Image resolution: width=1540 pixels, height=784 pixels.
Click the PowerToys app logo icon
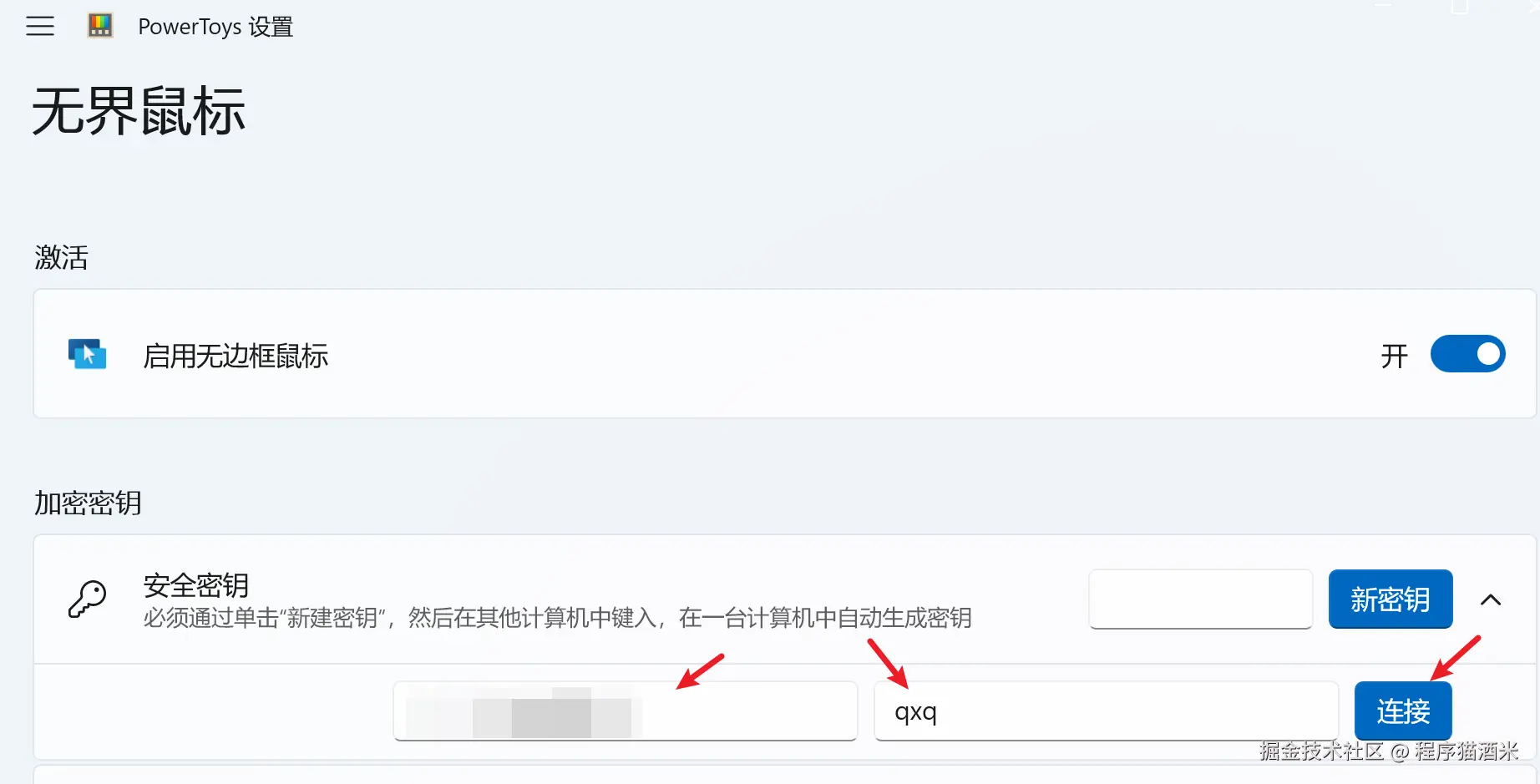tap(100, 26)
